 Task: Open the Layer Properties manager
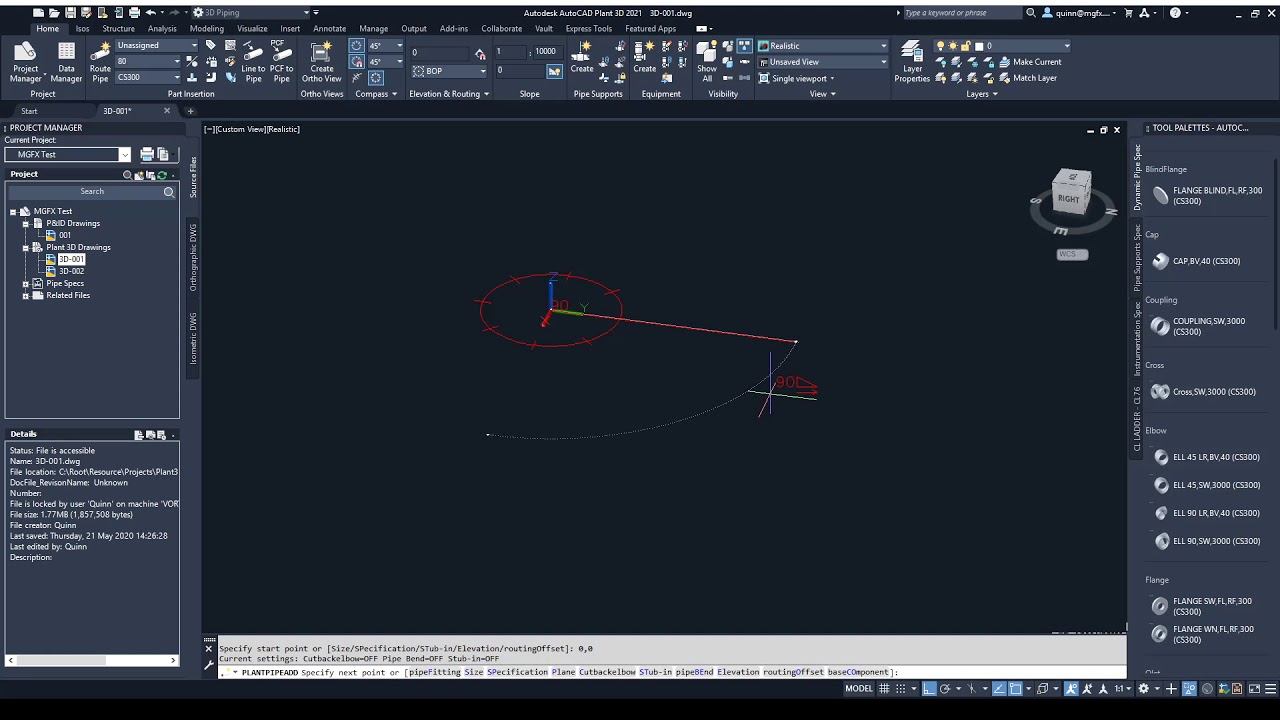click(912, 62)
